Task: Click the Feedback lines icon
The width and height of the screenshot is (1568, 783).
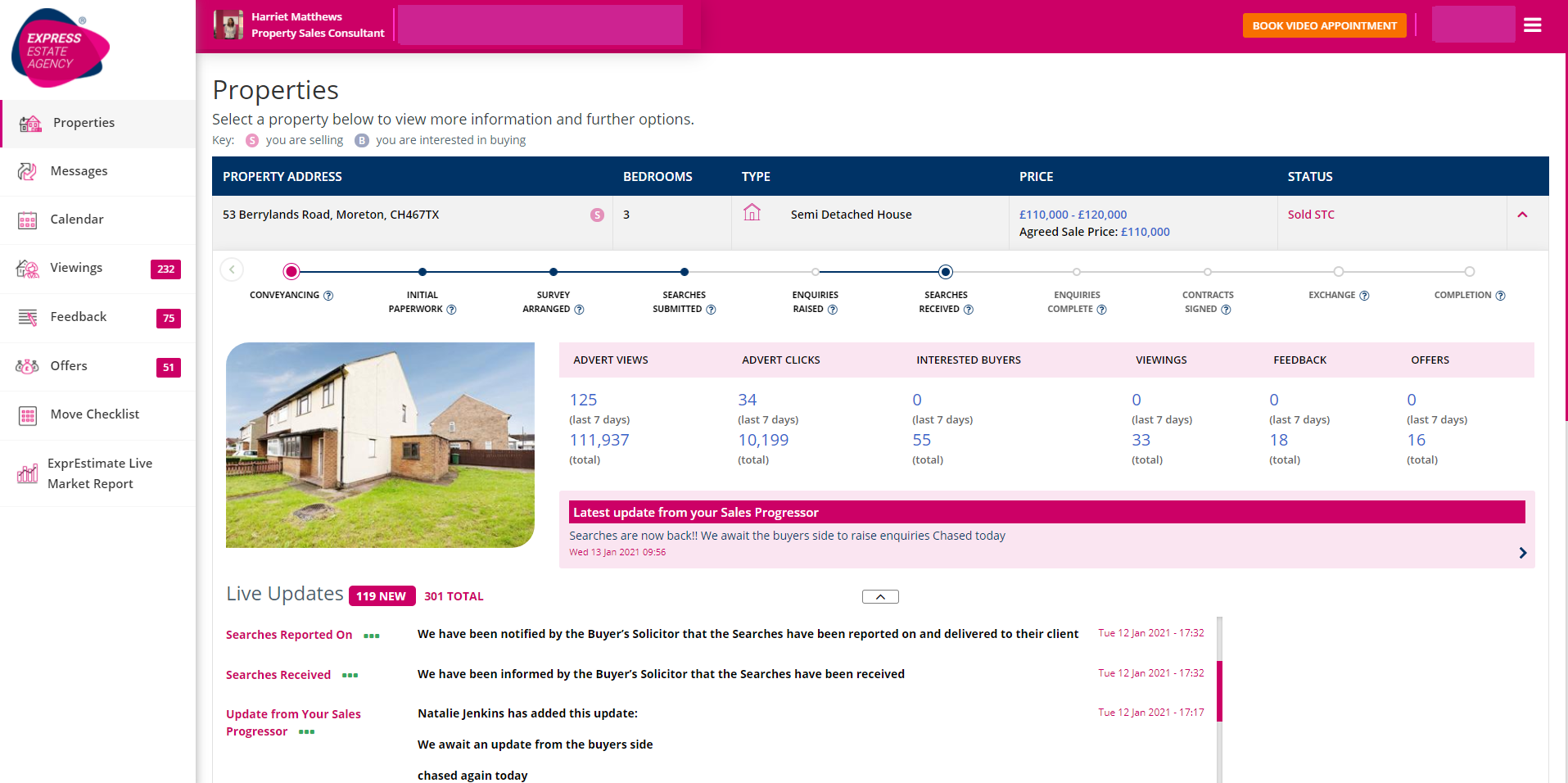Action: click(27, 318)
